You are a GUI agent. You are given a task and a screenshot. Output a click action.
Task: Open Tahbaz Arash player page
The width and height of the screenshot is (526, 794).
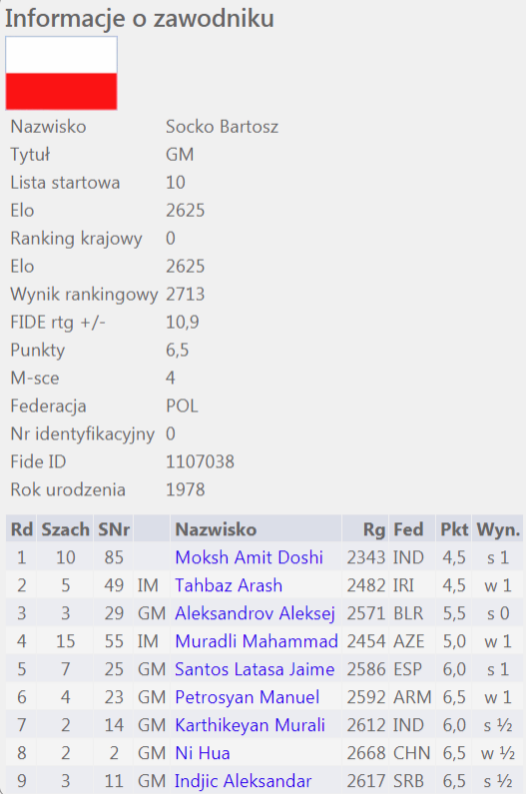[229, 585]
